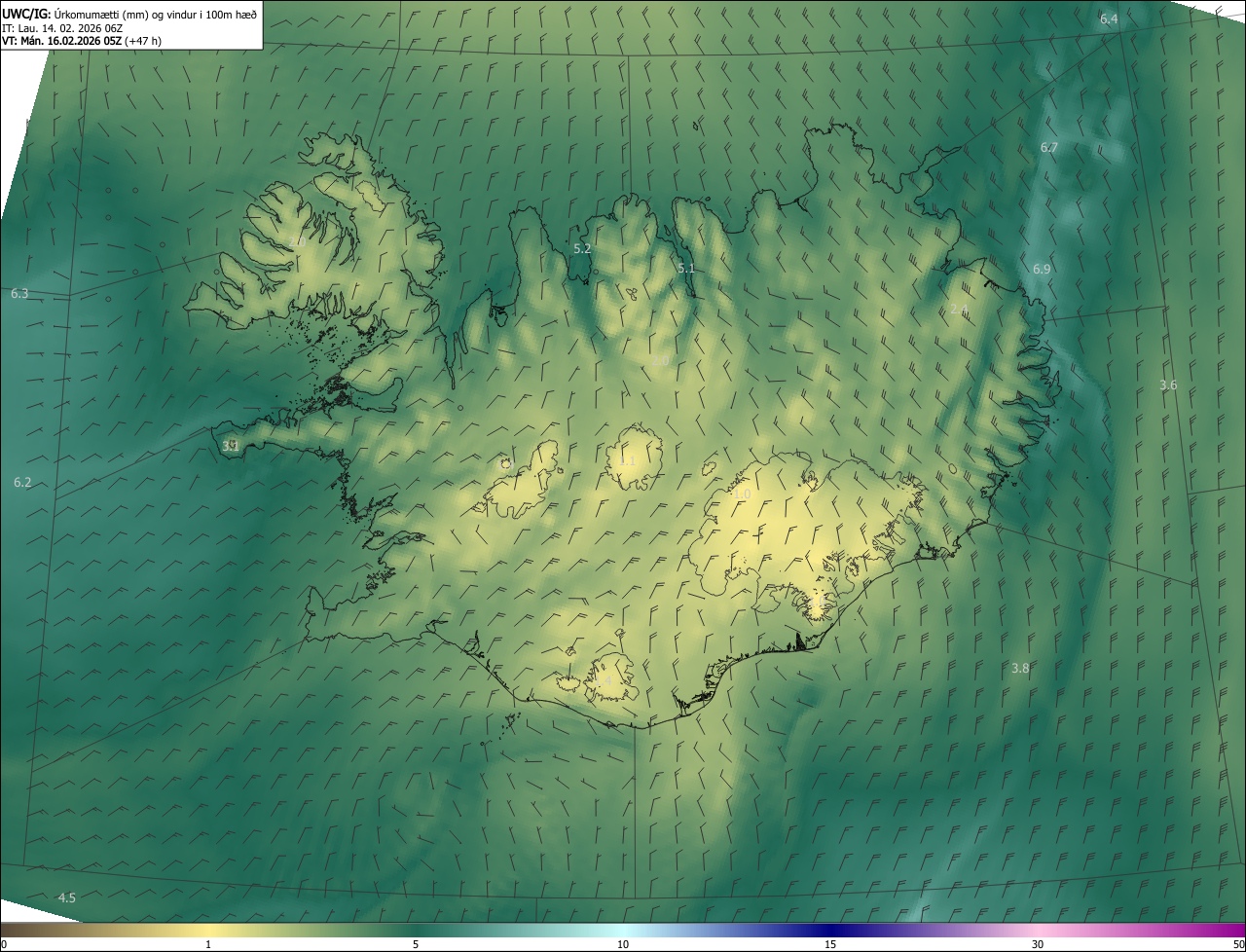Click the colour scale tick labelled 15
This screenshot has height=952, width=1246.
(830, 944)
